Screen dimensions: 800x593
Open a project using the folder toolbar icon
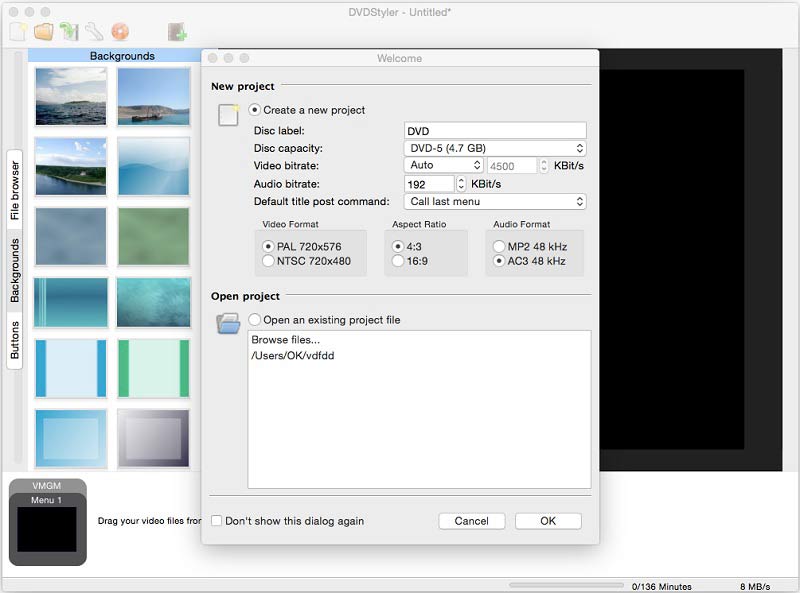[42, 31]
